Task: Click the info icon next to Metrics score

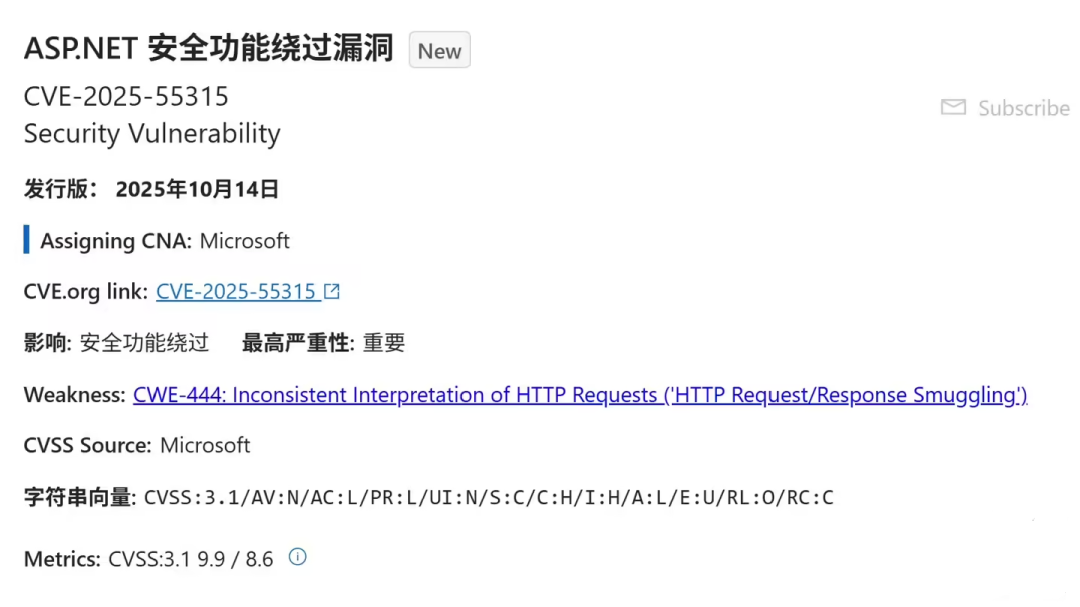Action: [298, 557]
